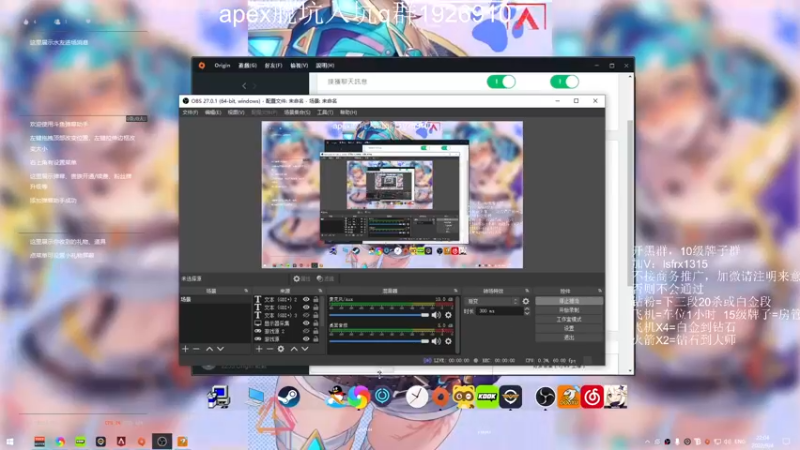This screenshot has height=450, width=800.
Task: Toggle visibility of 游戏源 2 source
Action: coord(306,331)
